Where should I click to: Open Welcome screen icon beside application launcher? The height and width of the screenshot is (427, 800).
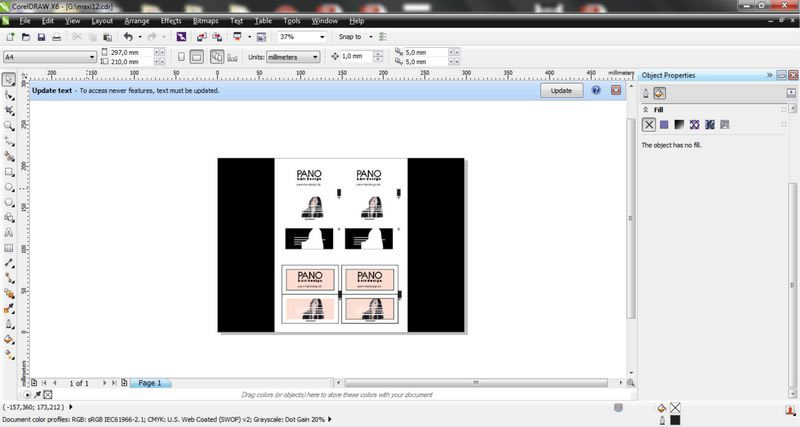tap(261, 37)
